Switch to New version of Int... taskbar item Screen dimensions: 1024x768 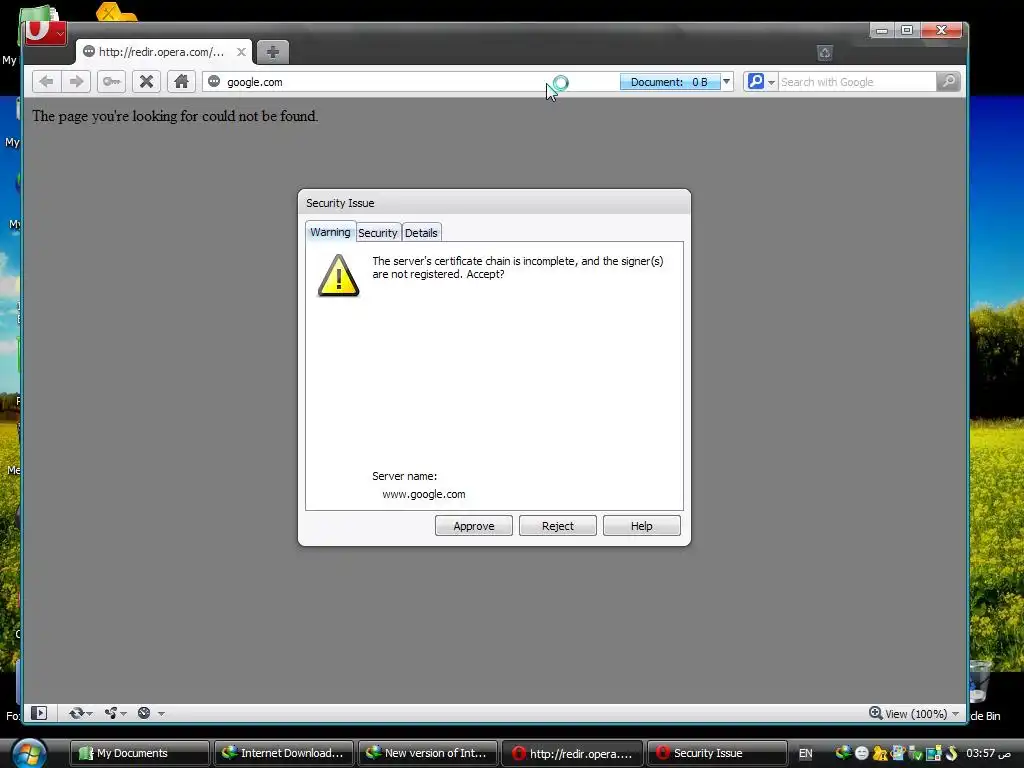428,753
